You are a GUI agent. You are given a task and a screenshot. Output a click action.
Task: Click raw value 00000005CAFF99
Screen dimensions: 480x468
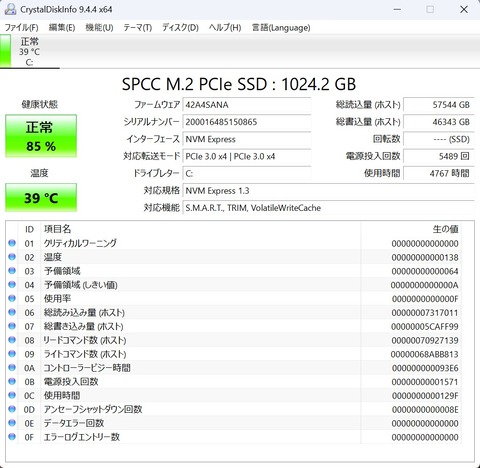pos(424,327)
